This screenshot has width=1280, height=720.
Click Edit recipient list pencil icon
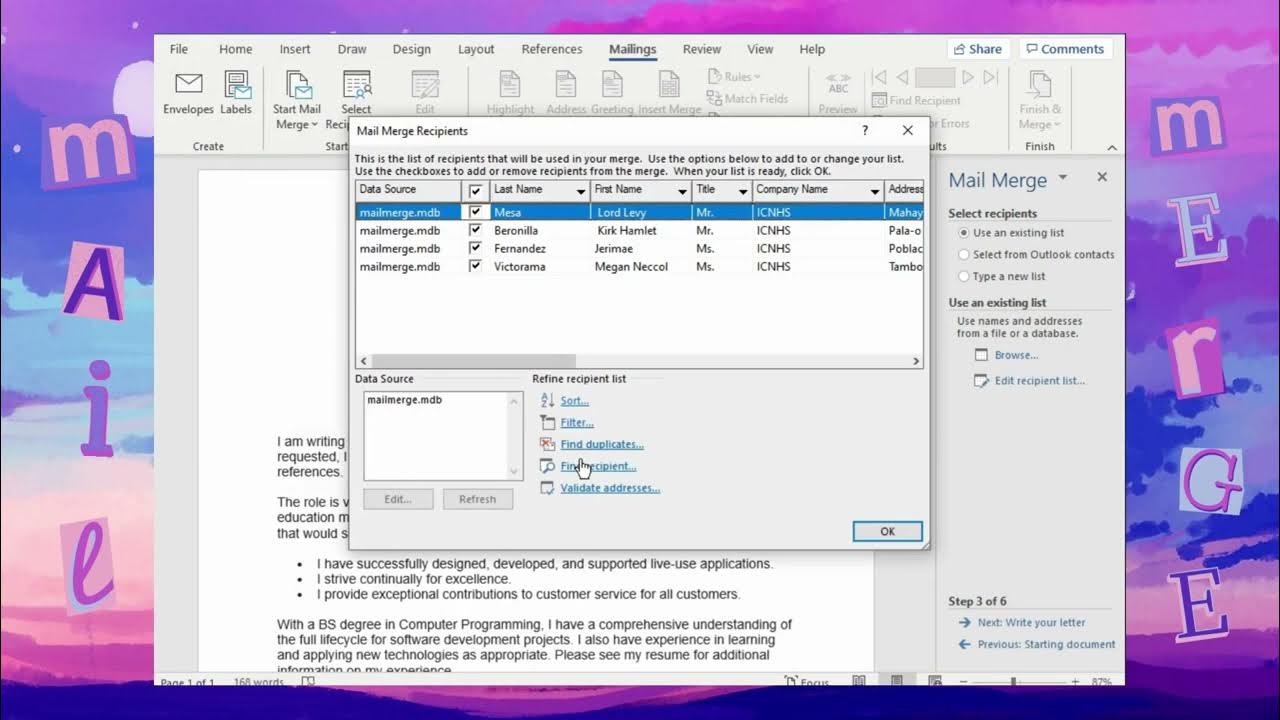tap(981, 380)
